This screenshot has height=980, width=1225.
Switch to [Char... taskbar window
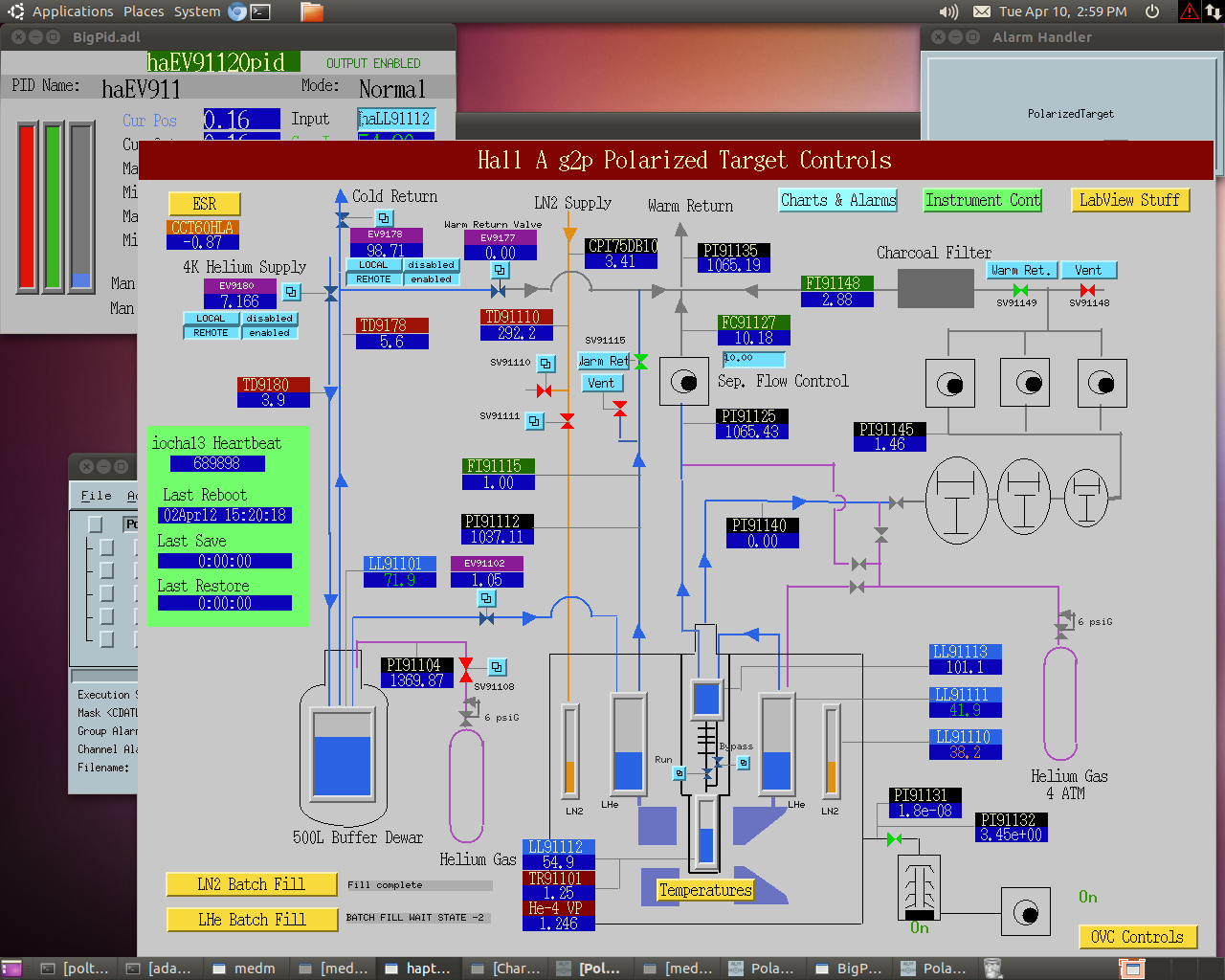click(506, 969)
